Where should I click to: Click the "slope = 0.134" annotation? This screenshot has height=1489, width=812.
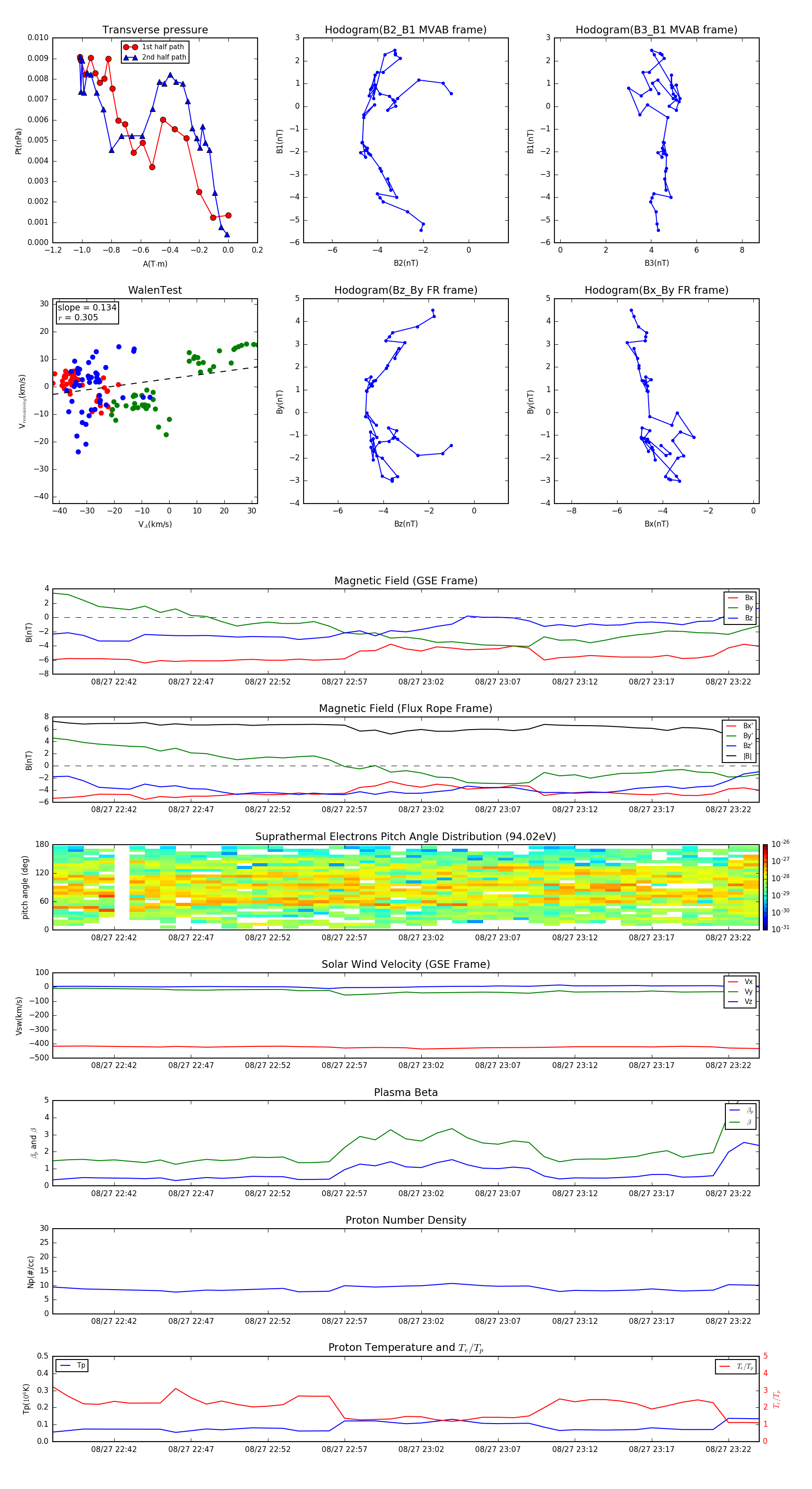point(87,308)
